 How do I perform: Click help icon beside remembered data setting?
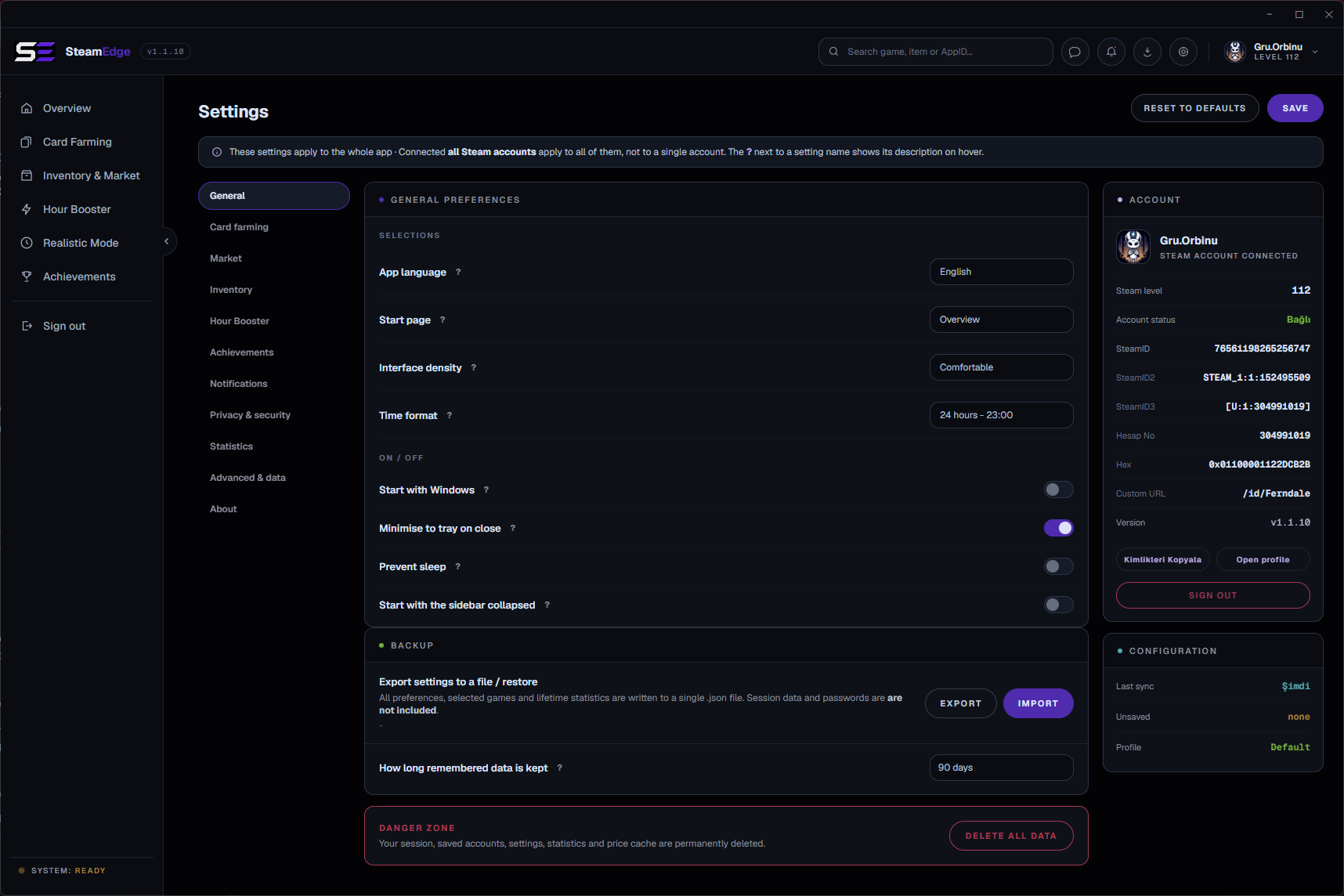coord(560,768)
